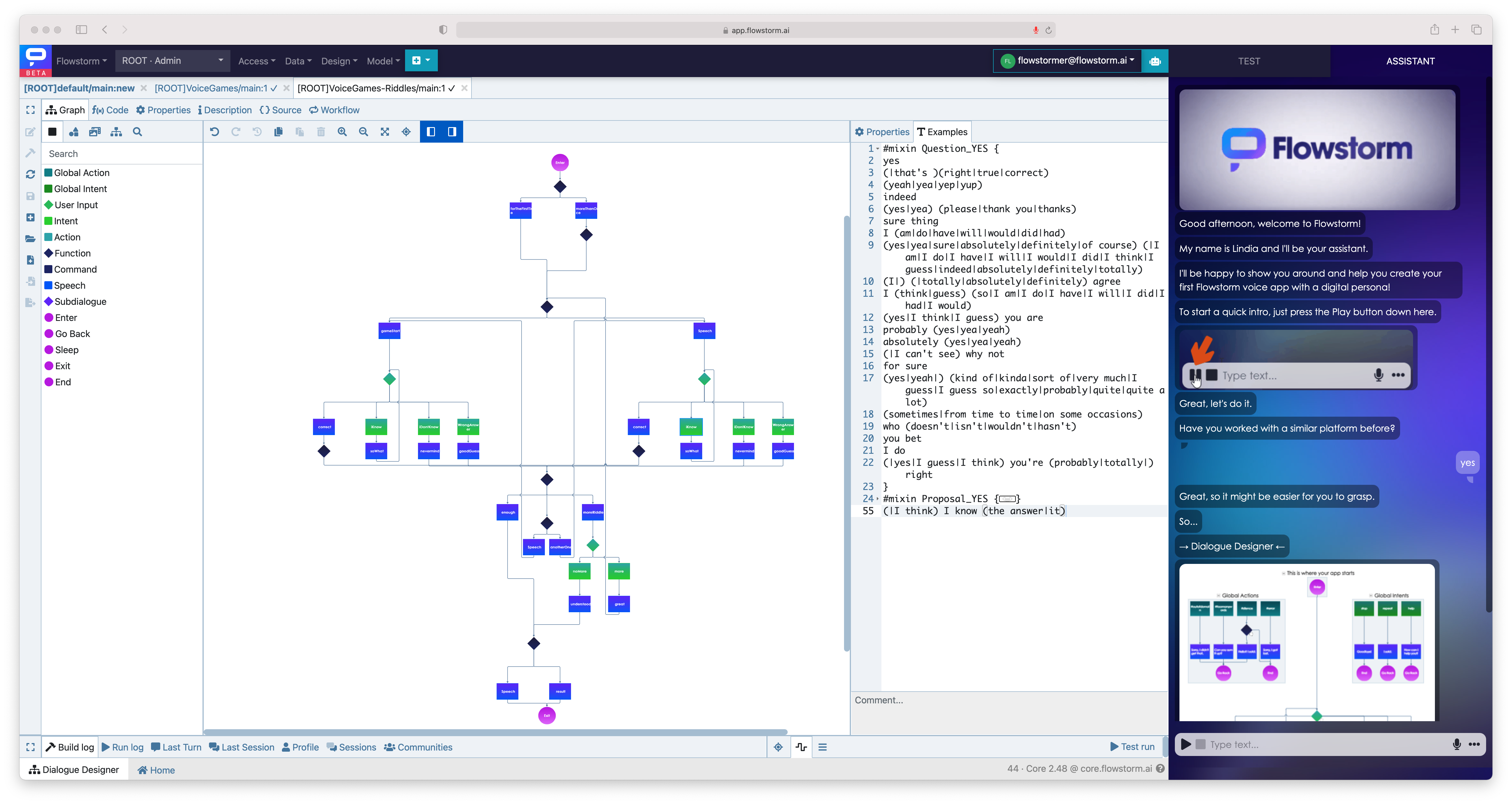The image size is (1512, 804).
Task: Click the fit-to-screen expand arrows icon
Action: (x=385, y=132)
